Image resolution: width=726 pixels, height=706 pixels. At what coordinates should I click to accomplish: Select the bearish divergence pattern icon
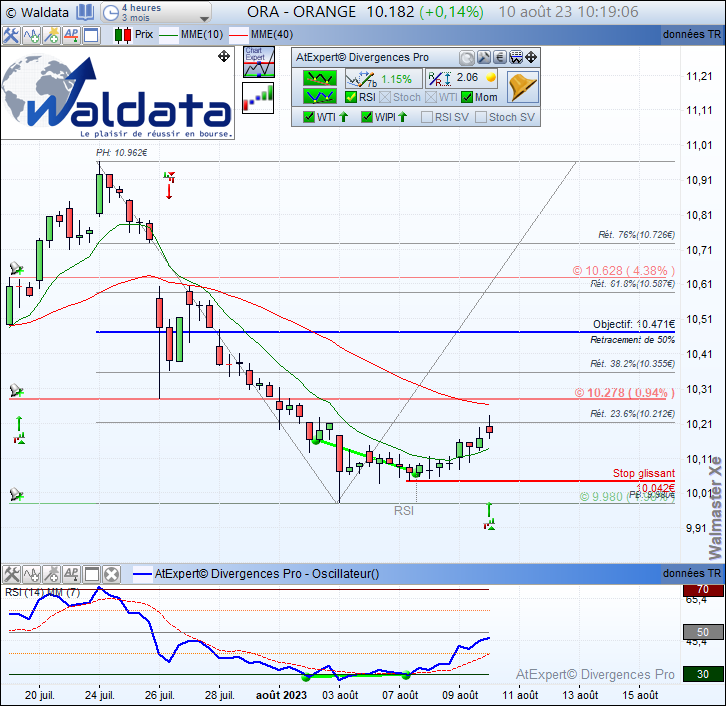tap(319, 78)
